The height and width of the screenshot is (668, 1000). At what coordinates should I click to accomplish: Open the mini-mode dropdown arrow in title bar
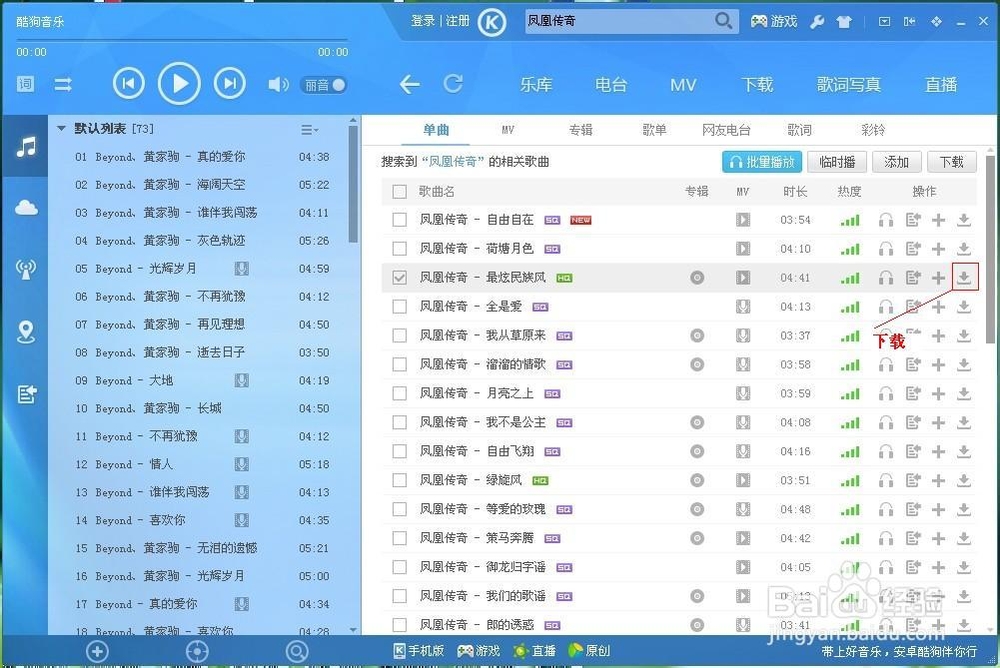tap(884, 20)
